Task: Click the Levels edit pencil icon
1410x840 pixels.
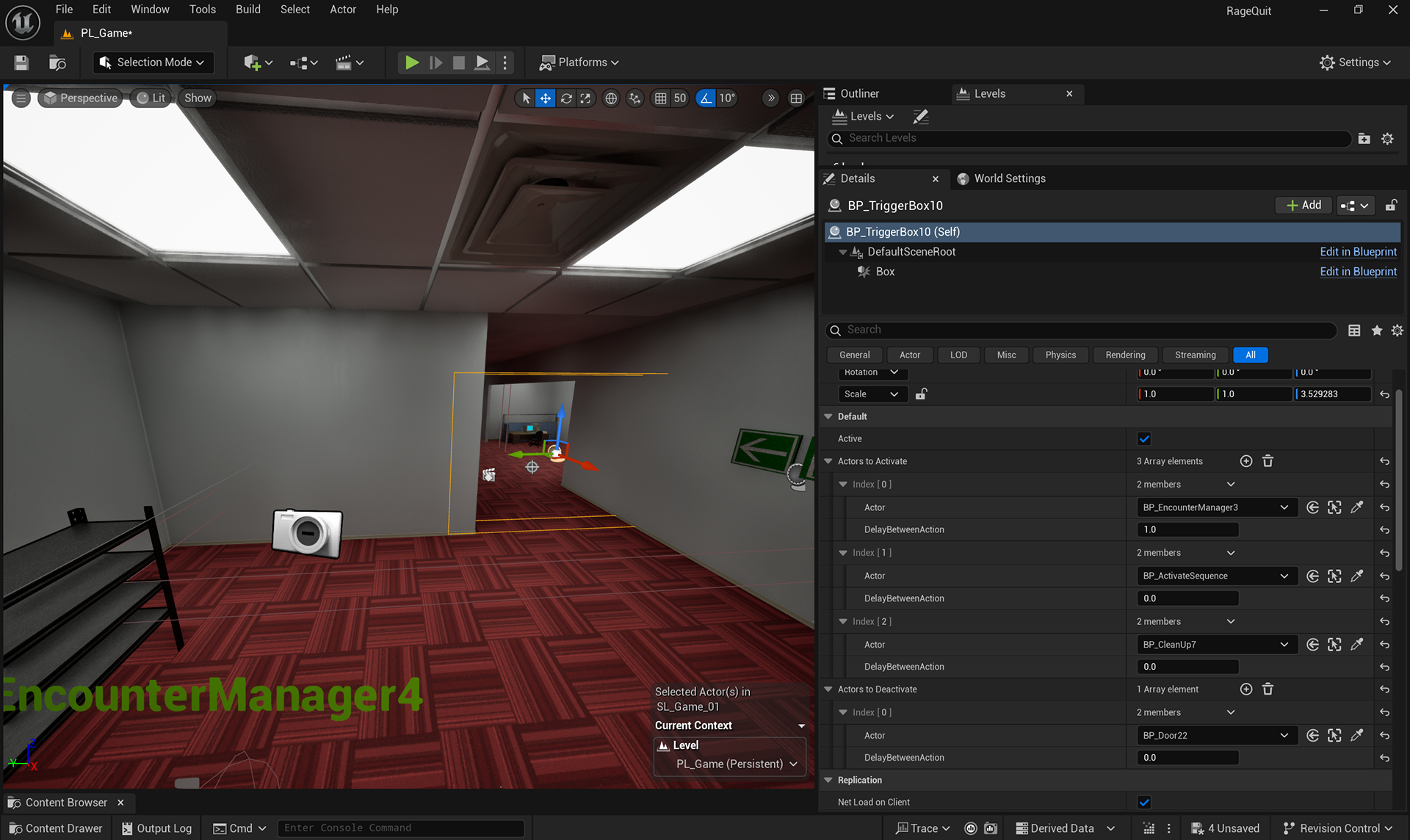Action: tap(921, 116)
